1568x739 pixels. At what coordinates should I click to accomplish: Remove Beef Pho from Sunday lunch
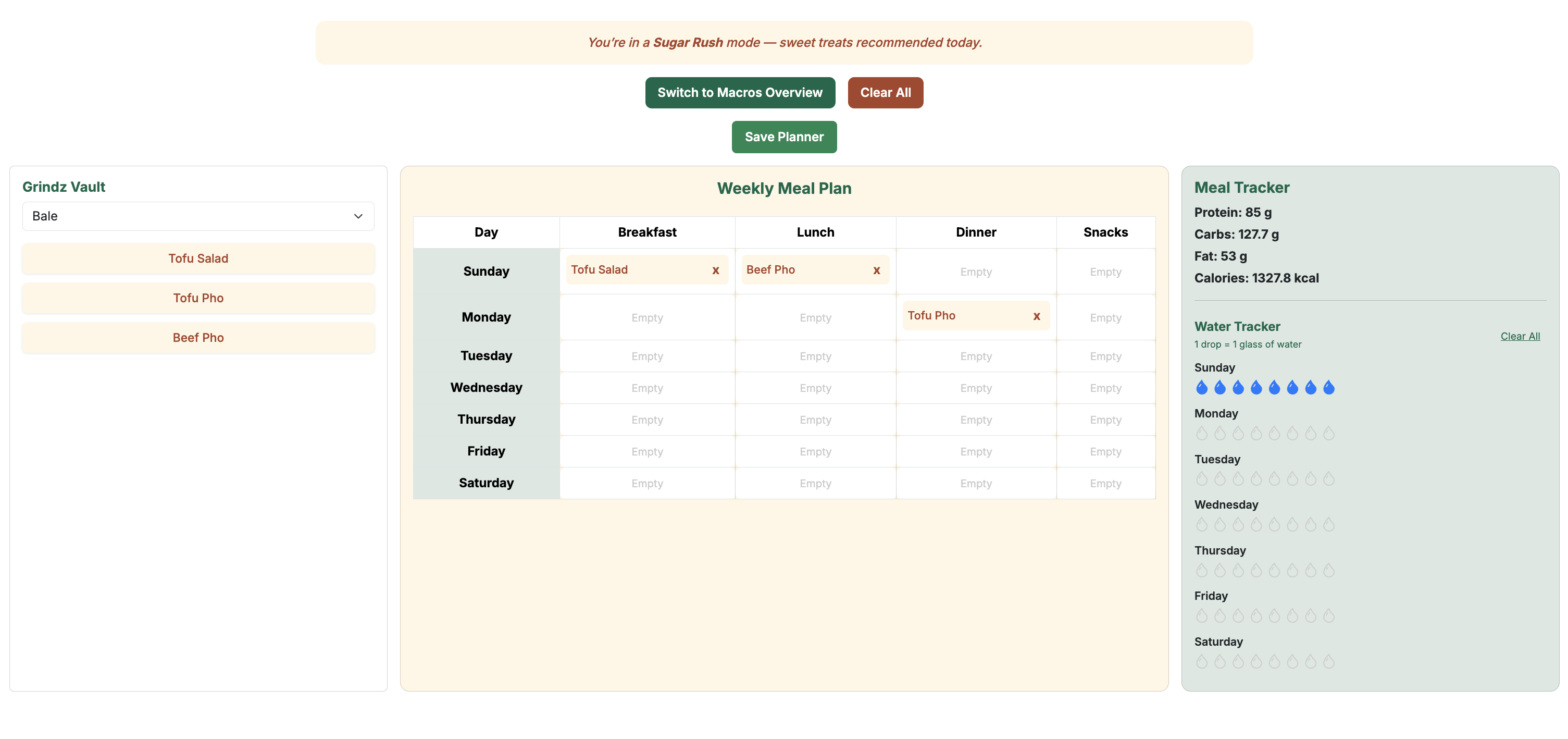(876, 270)
